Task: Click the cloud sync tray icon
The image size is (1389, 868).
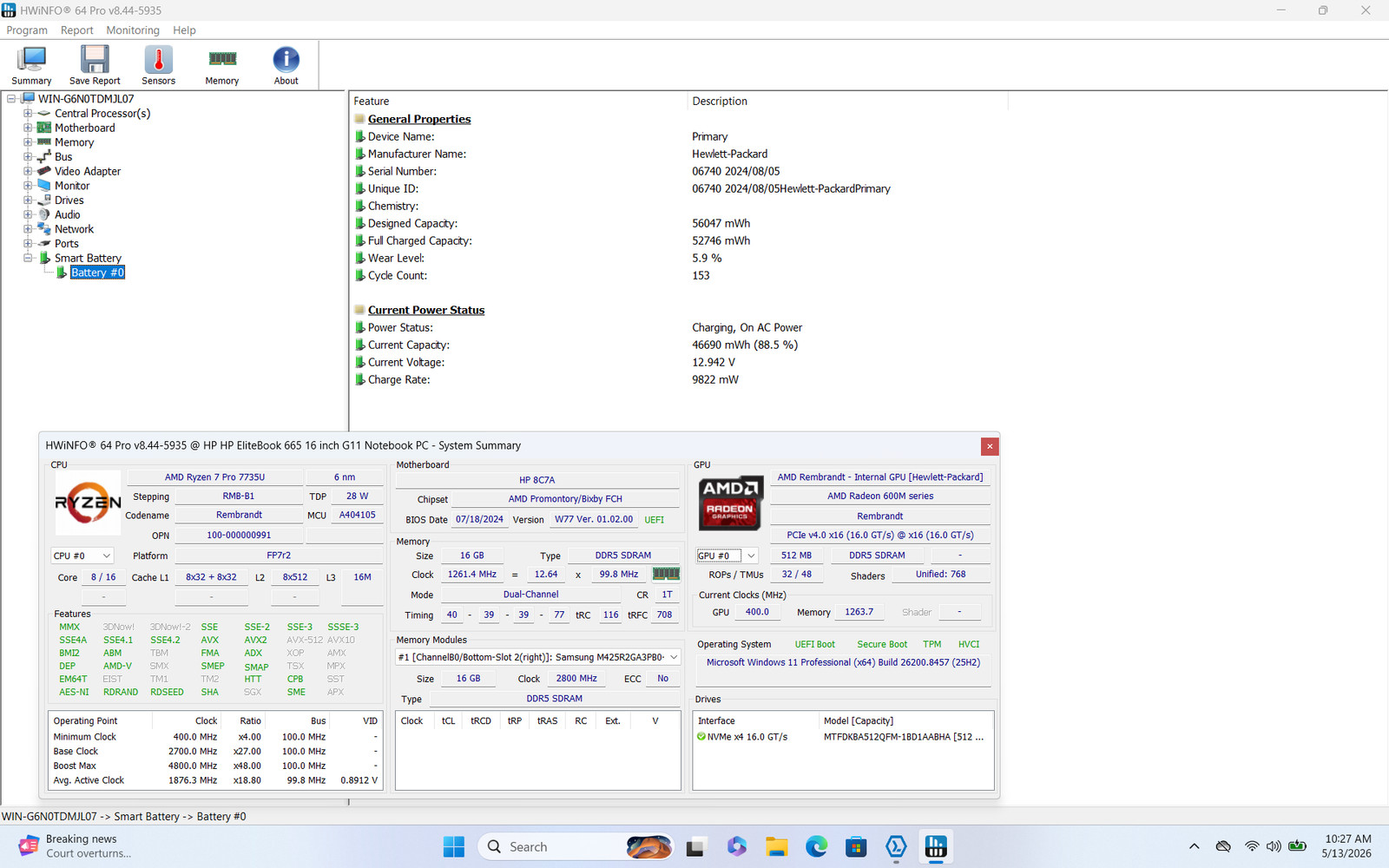Action: pyautogui.click(x=1223, y=846)
